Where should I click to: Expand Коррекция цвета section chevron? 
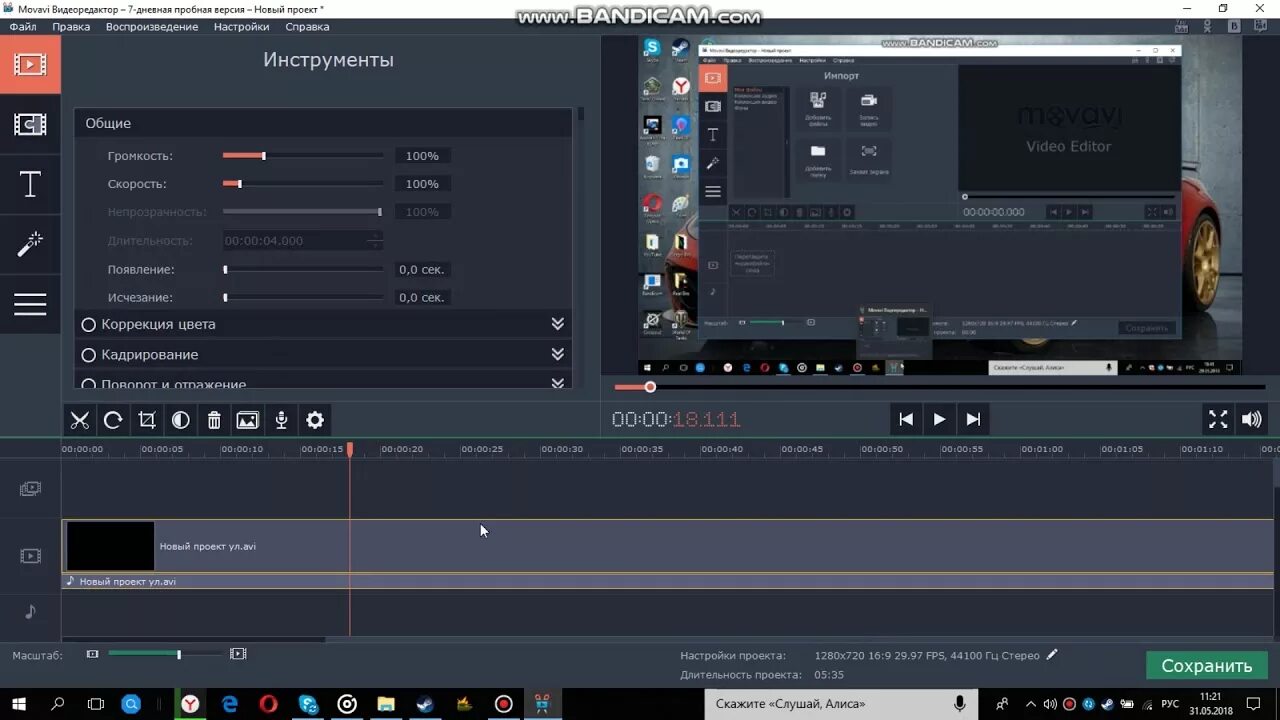(x=558, y=324)
